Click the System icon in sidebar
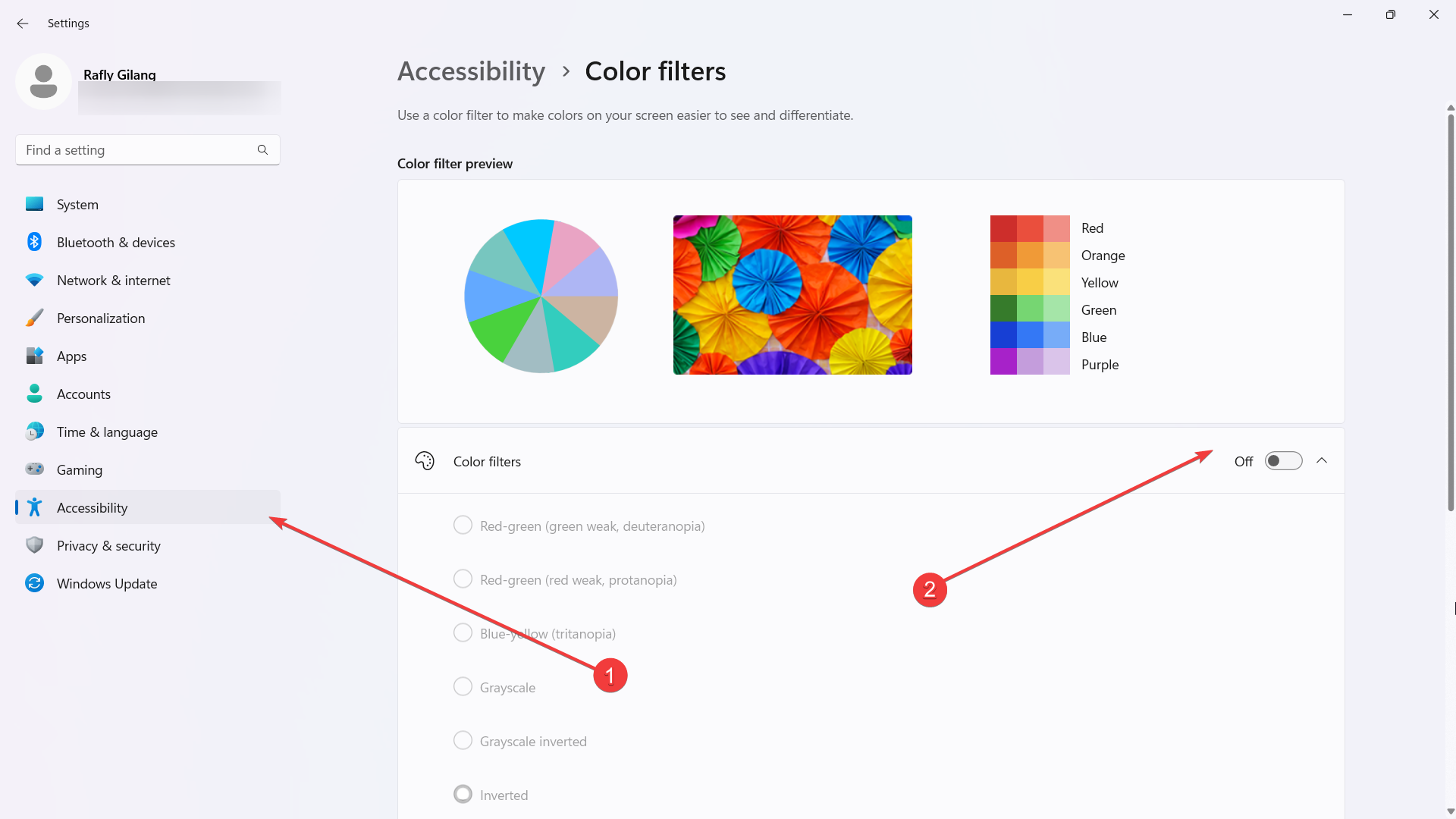The image size is (1456, 819). click(x=34, y=204)
